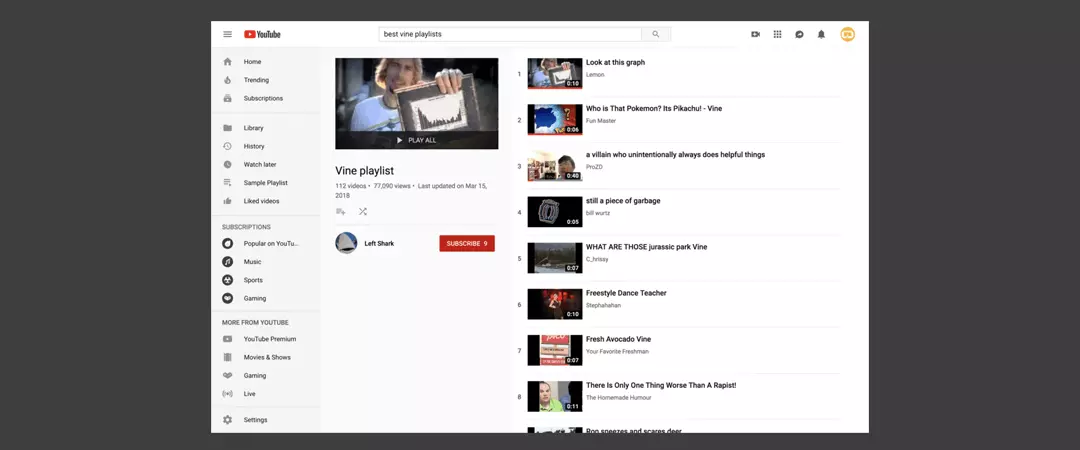Viewport: 1080px width, 450px height.
Task: Open 'Fresh Avocado Vine' video title
Action: pos(618,339)
